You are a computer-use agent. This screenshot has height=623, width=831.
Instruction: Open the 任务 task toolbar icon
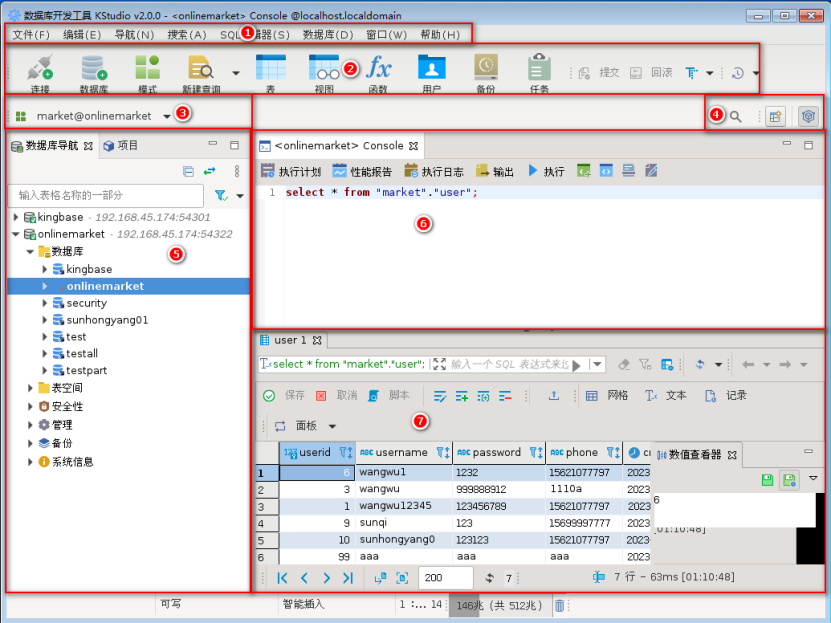(x=539, y=73)
